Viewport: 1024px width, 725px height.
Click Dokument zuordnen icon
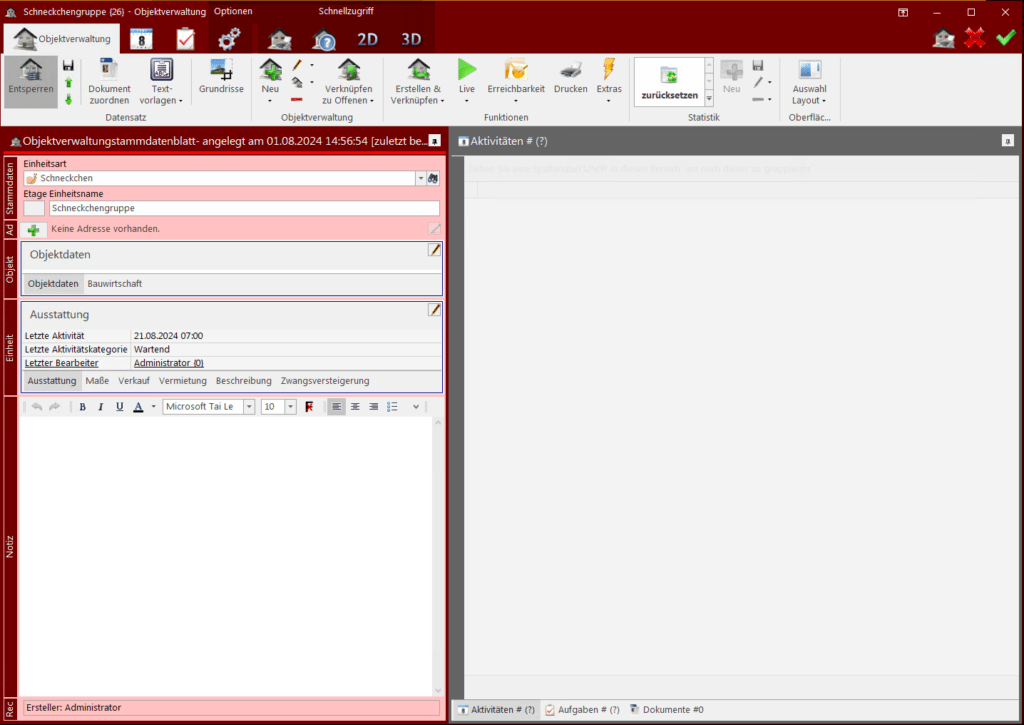click(109, 82)
